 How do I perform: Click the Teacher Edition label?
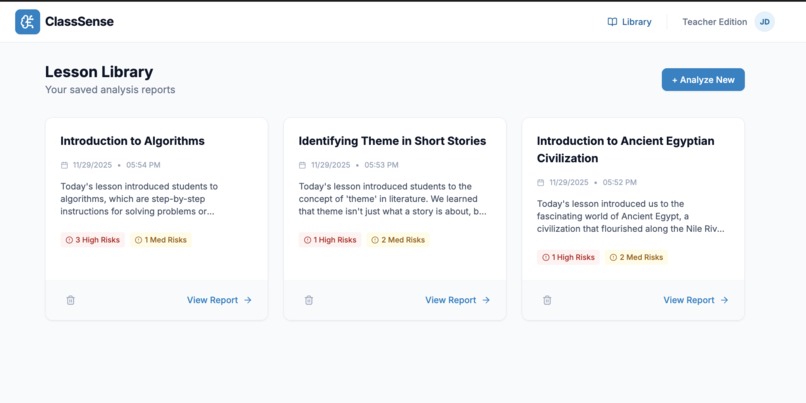point(714,22)
